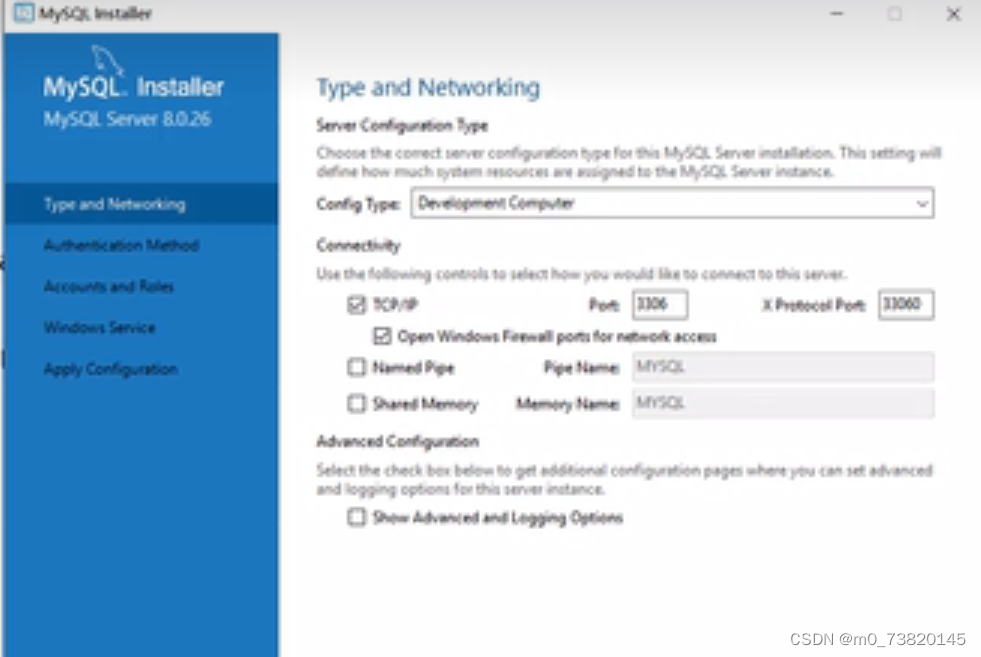Click the Connectivity section label
Image resolution: width=981 pixels, height=657 pixels.
coord(358,245)
